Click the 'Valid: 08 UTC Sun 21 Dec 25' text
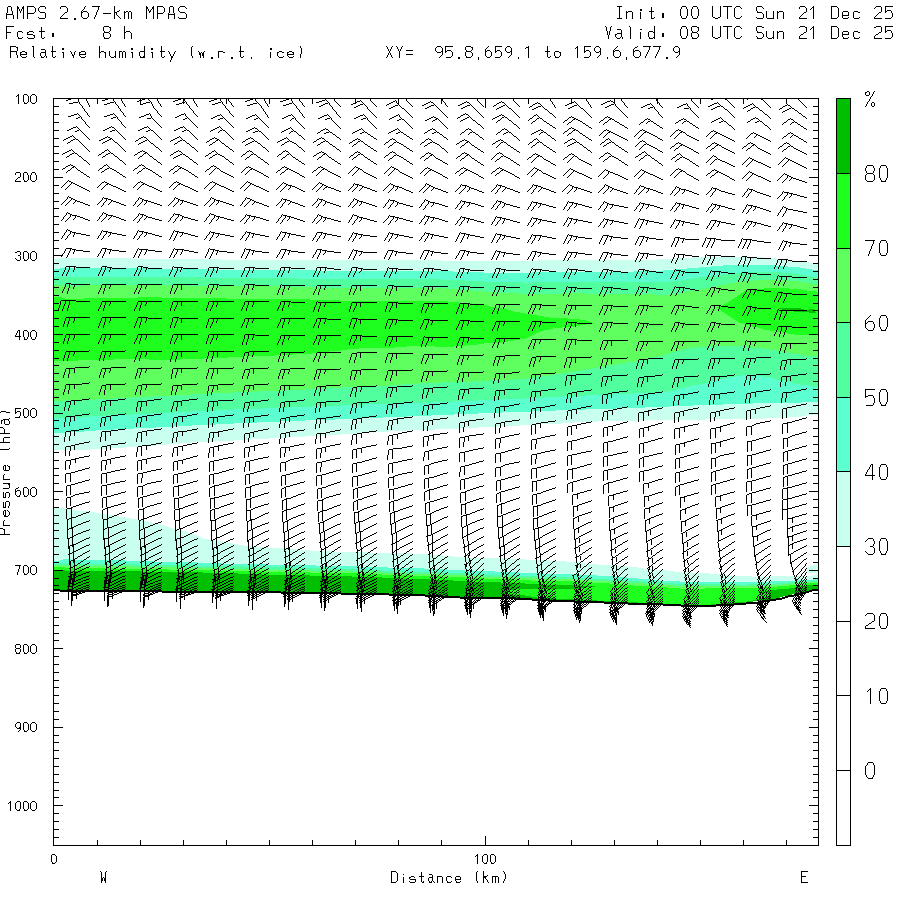The image size is (900, 900). tap(748, 33)
